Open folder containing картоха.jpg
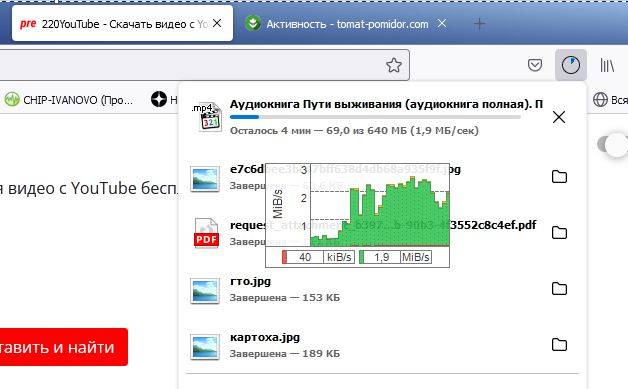The width and height of the screenshot is (628, 389). click(559, 345)
